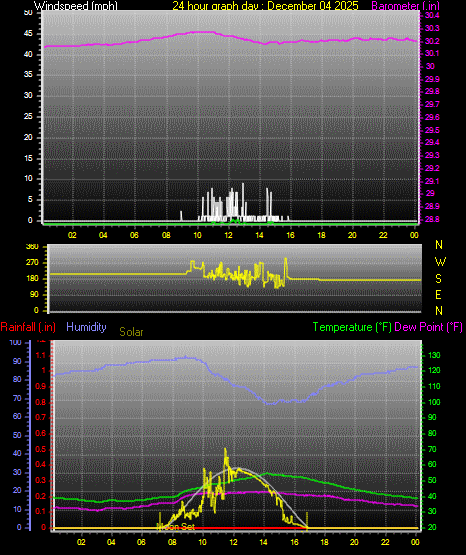This screenshot has height=555, width=466.
Task: Click the 12 hour tick on wind graph
Action: click(x=228, y=235)
